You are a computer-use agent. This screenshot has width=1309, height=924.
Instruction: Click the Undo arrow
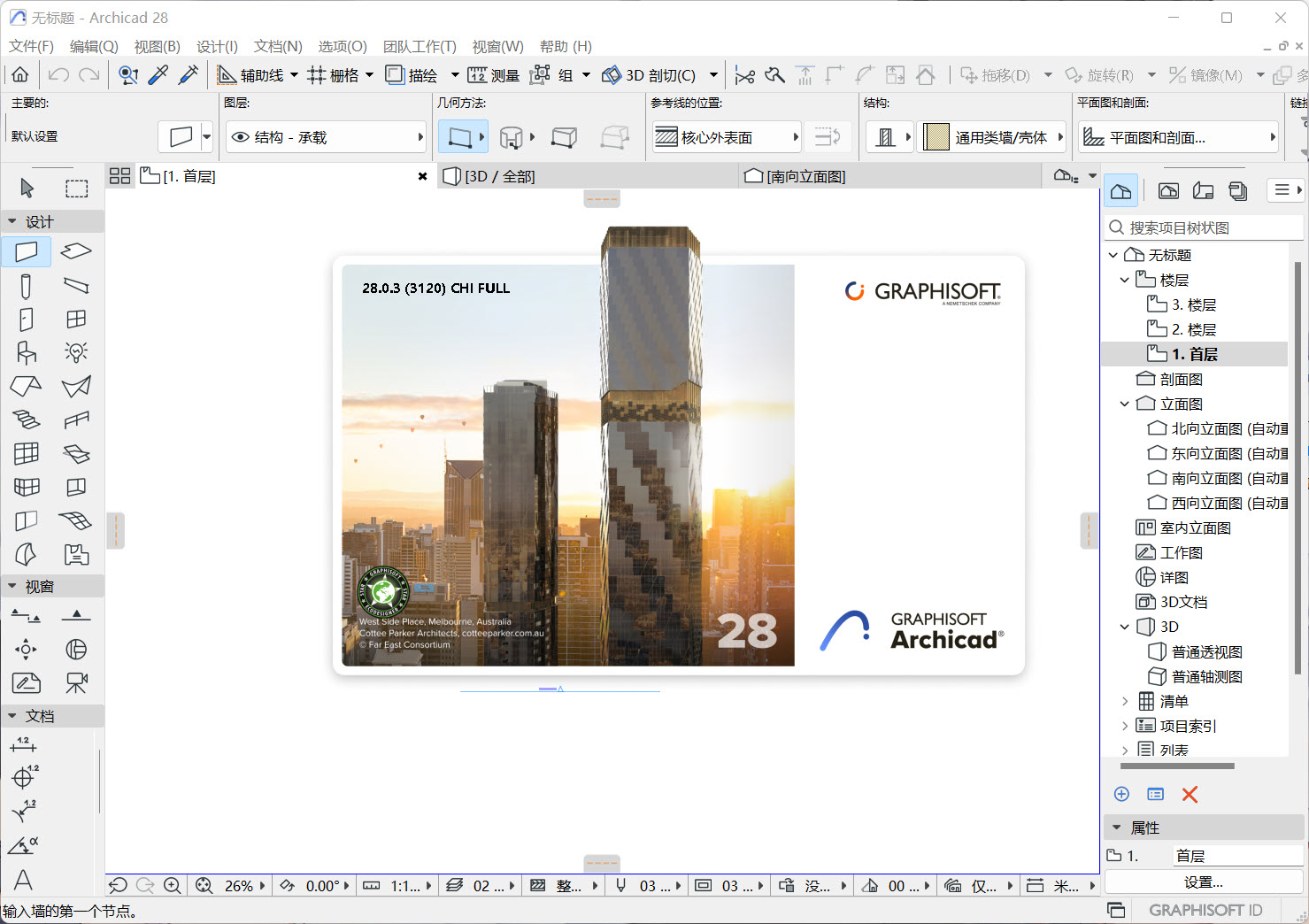click(x=58, y=75)
